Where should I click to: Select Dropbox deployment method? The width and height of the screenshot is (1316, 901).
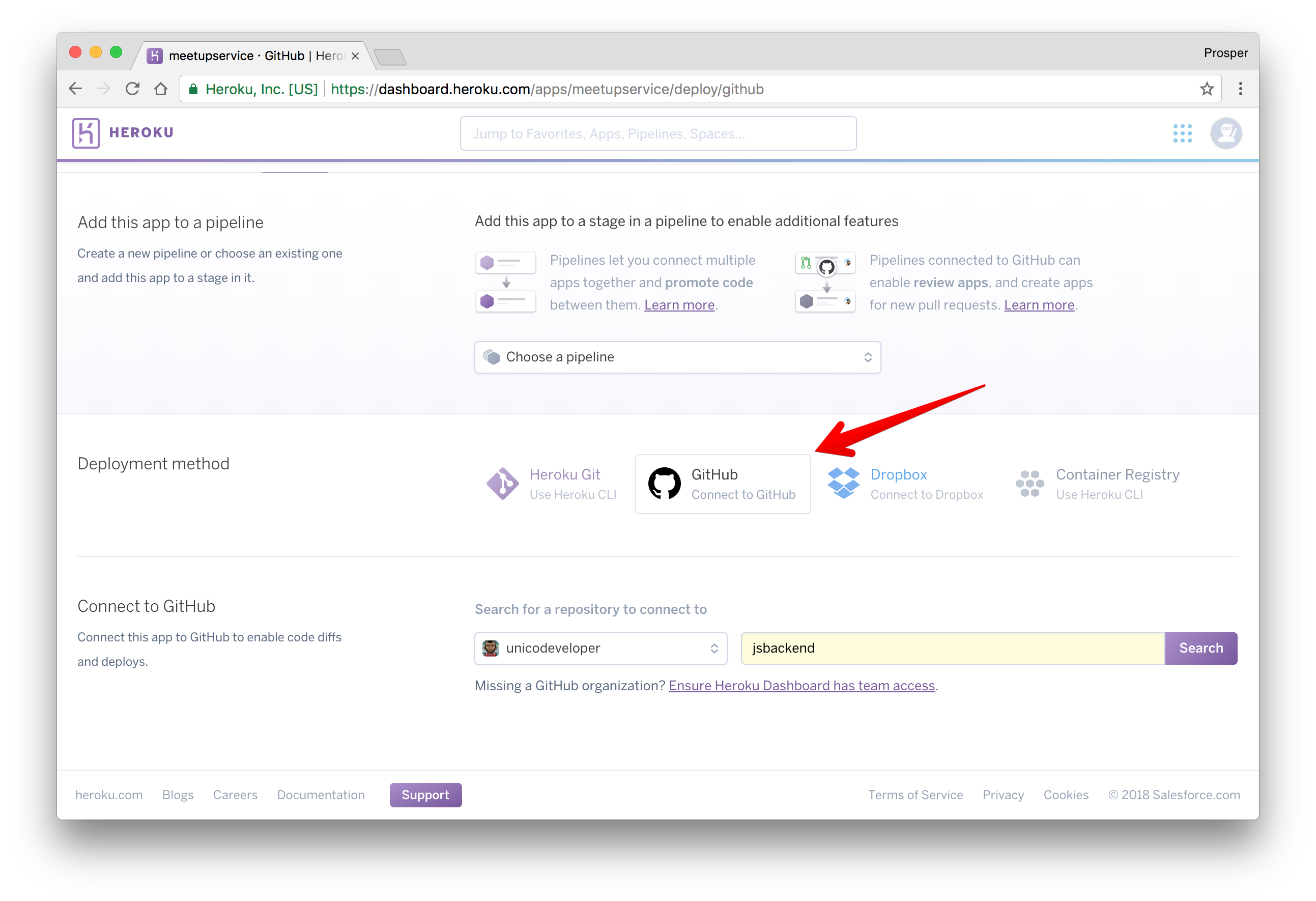904,484
